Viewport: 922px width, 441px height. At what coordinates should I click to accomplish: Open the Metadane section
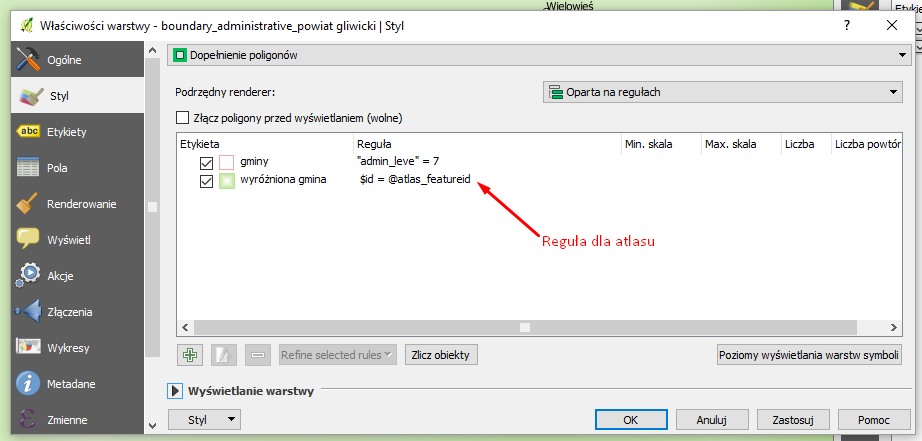[x=71, y=384]
